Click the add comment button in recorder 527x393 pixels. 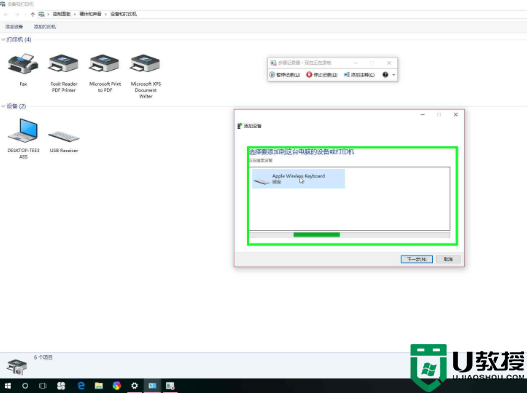coord(359,75)
